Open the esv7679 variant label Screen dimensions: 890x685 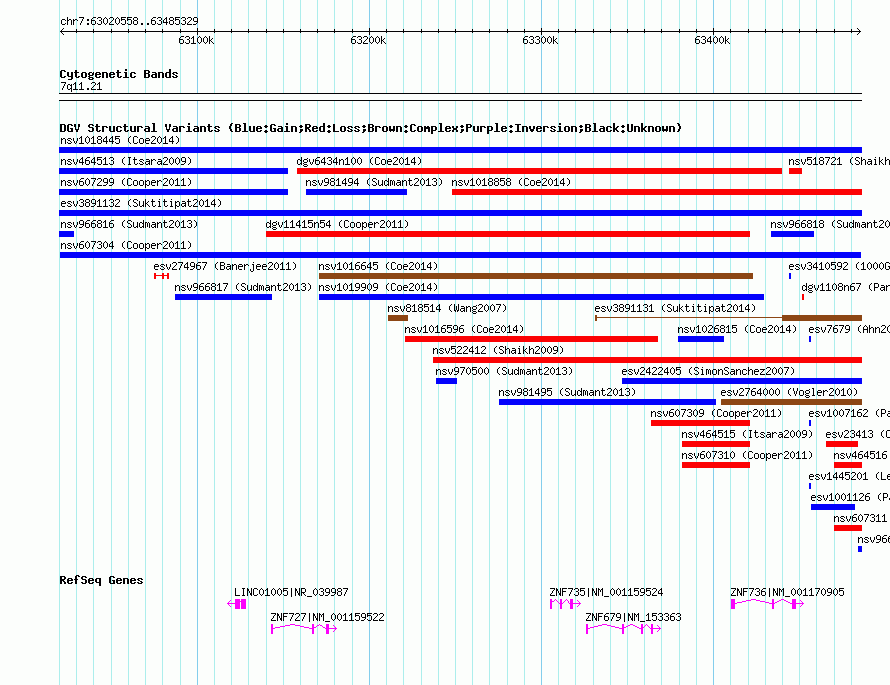849,329
